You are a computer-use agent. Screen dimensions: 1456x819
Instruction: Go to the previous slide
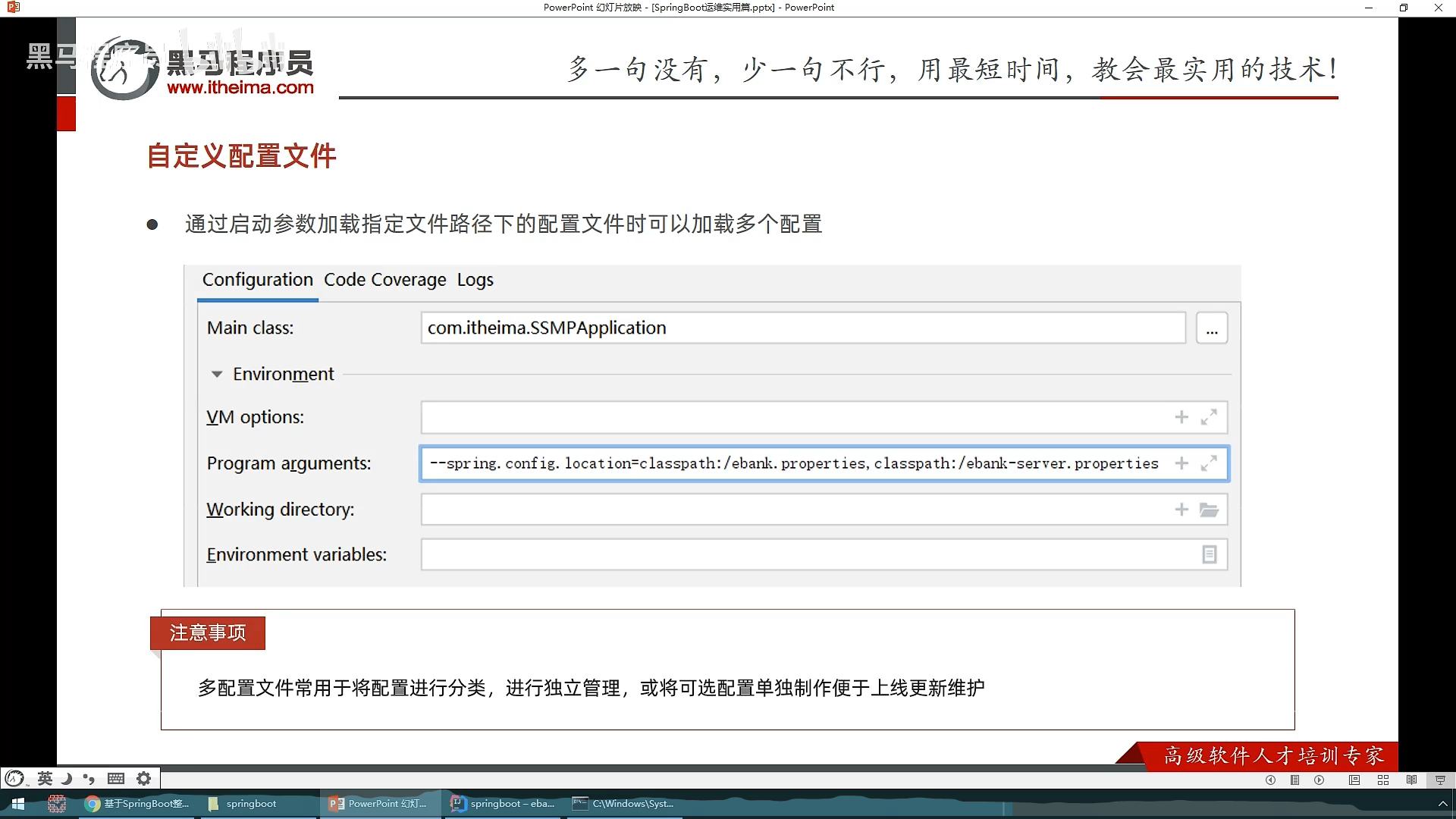1270,780
